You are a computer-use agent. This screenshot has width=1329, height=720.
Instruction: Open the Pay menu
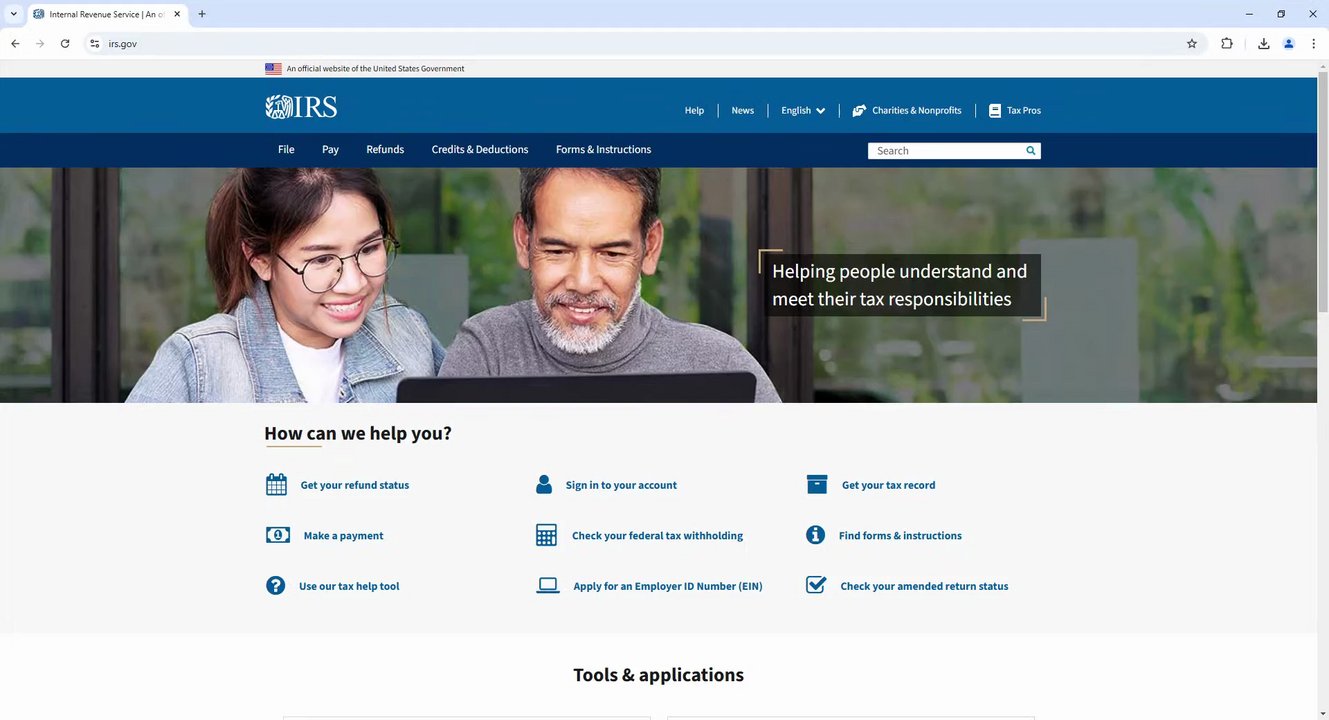(330, 150)
